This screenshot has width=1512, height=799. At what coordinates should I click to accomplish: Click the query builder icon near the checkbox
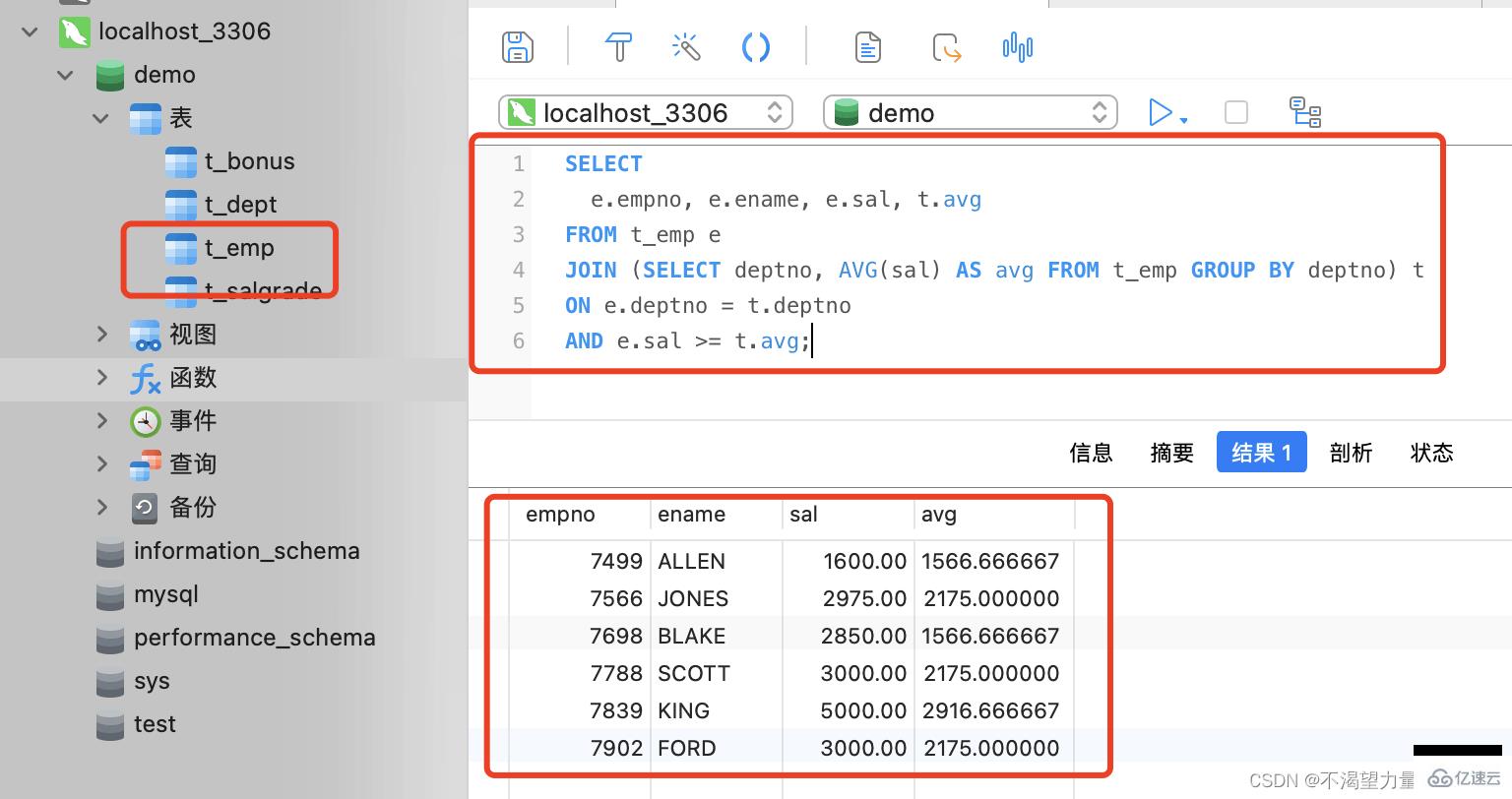tap(1305, 112)
